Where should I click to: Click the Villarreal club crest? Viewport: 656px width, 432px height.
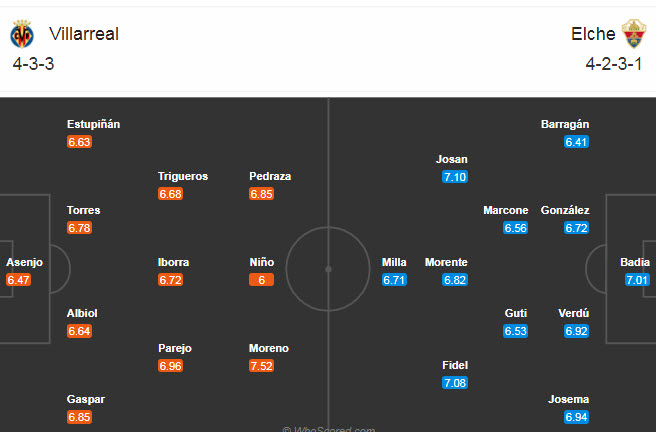22,35
